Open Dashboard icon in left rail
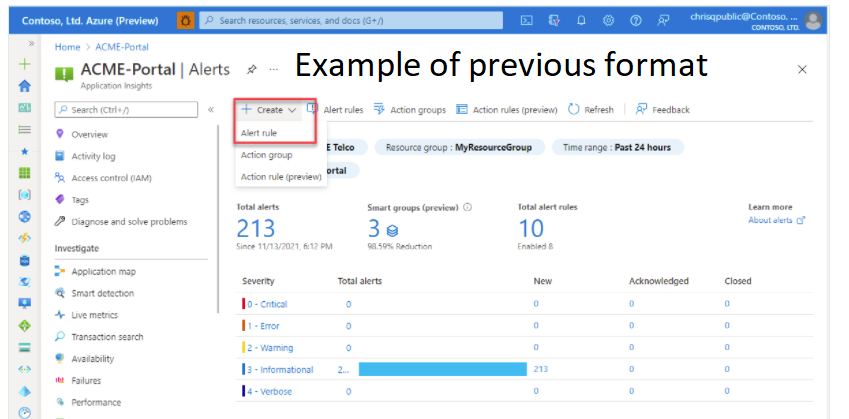 click(25, 108)
